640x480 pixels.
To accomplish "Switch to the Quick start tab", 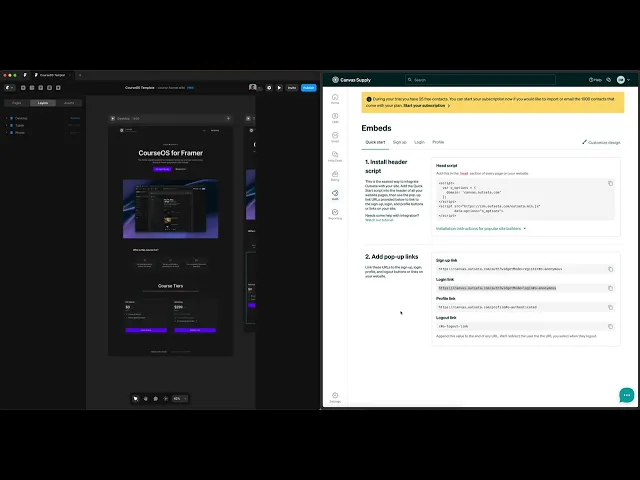I will click(375, 142).
